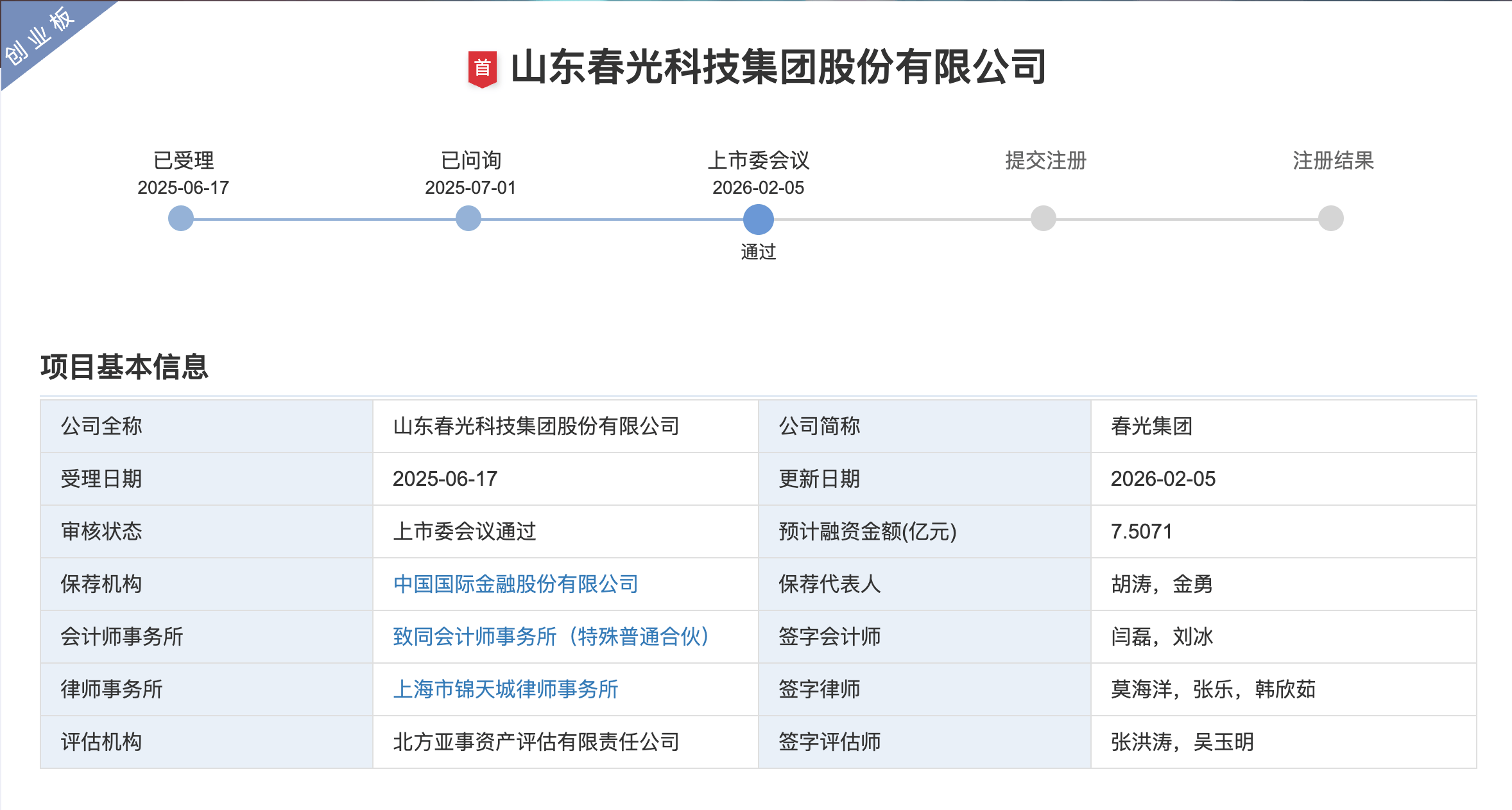The image size is (1512, 810).
Task: Click the 已问询 stage label text
Action: coord(470,160)
